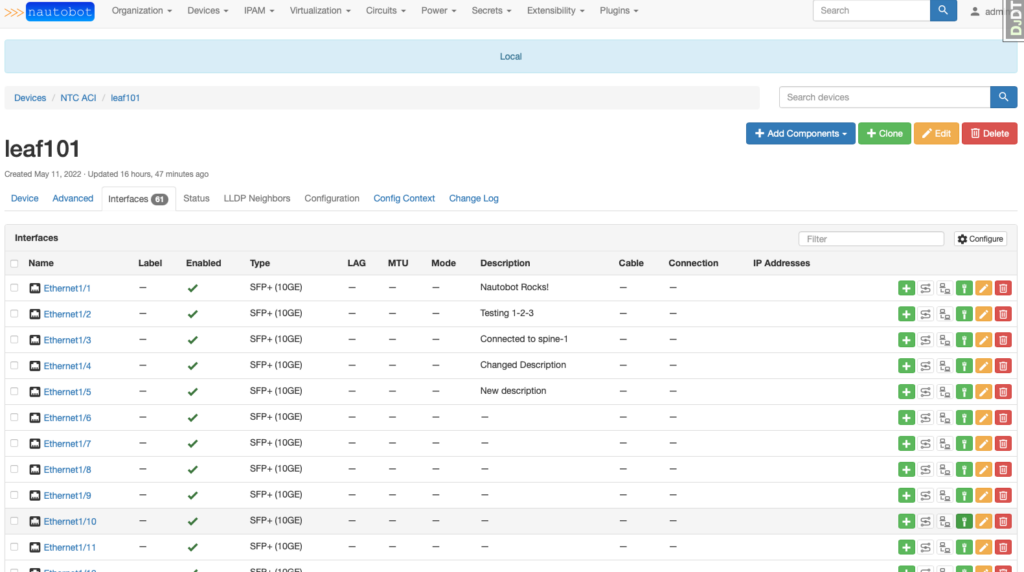This screenshot has width=1024, height=572.
Task: Click the admin user icon
Action: pos(974,11)
